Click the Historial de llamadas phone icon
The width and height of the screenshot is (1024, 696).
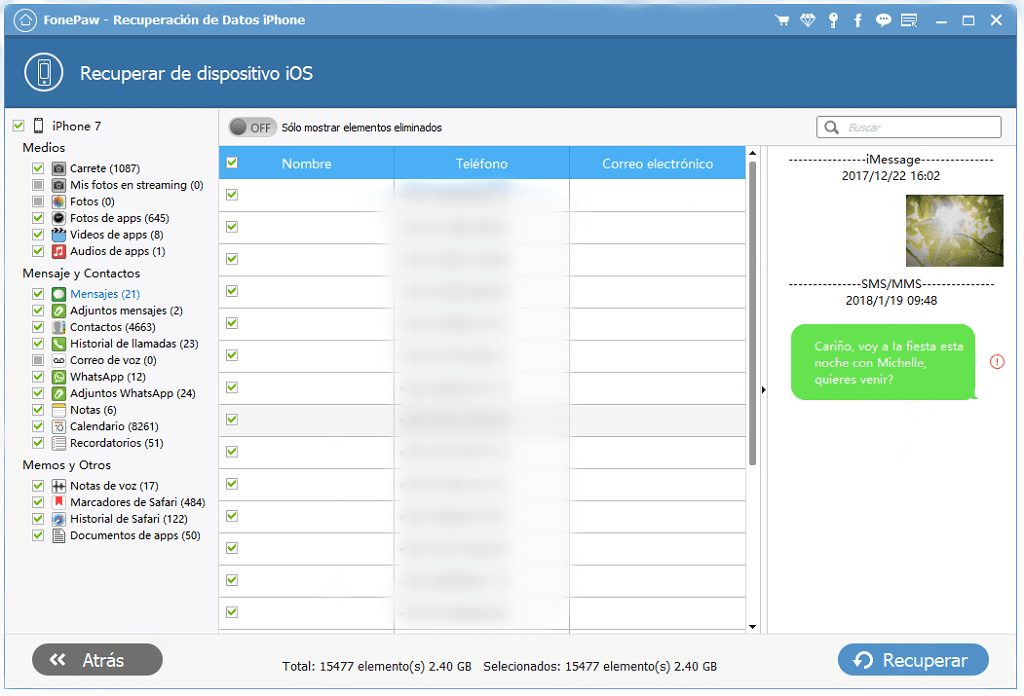pyautogui.click(x=59, y=343)
